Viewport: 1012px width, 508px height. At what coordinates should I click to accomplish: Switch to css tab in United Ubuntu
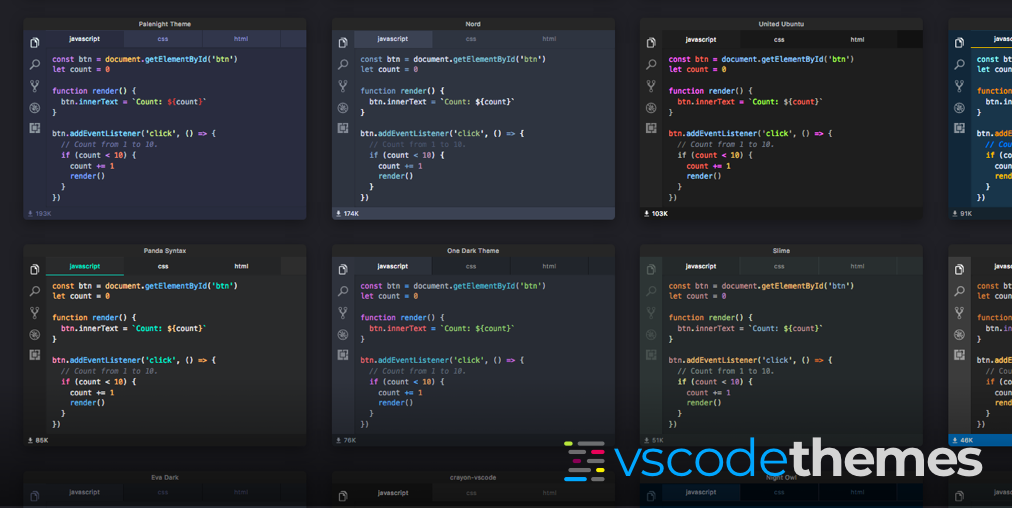click(779, 39)
